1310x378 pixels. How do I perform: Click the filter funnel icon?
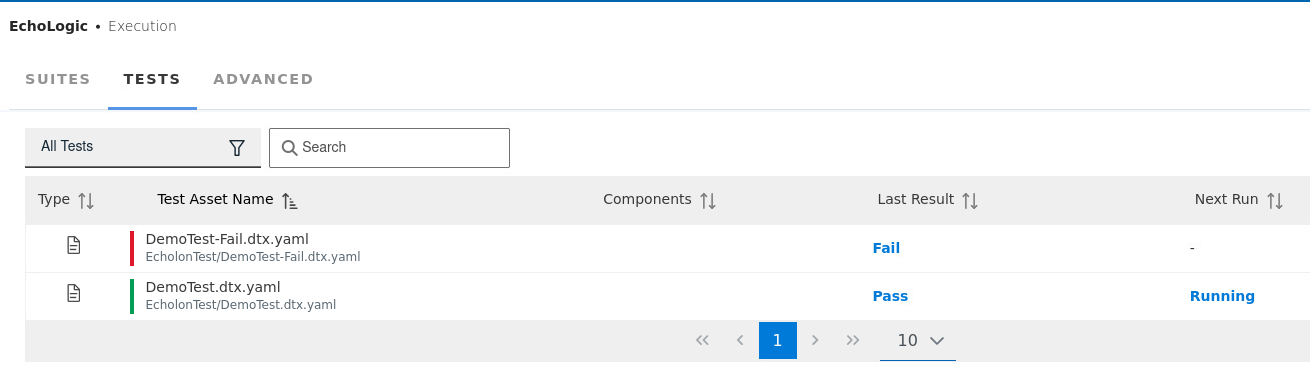click(x=237, y=148)
